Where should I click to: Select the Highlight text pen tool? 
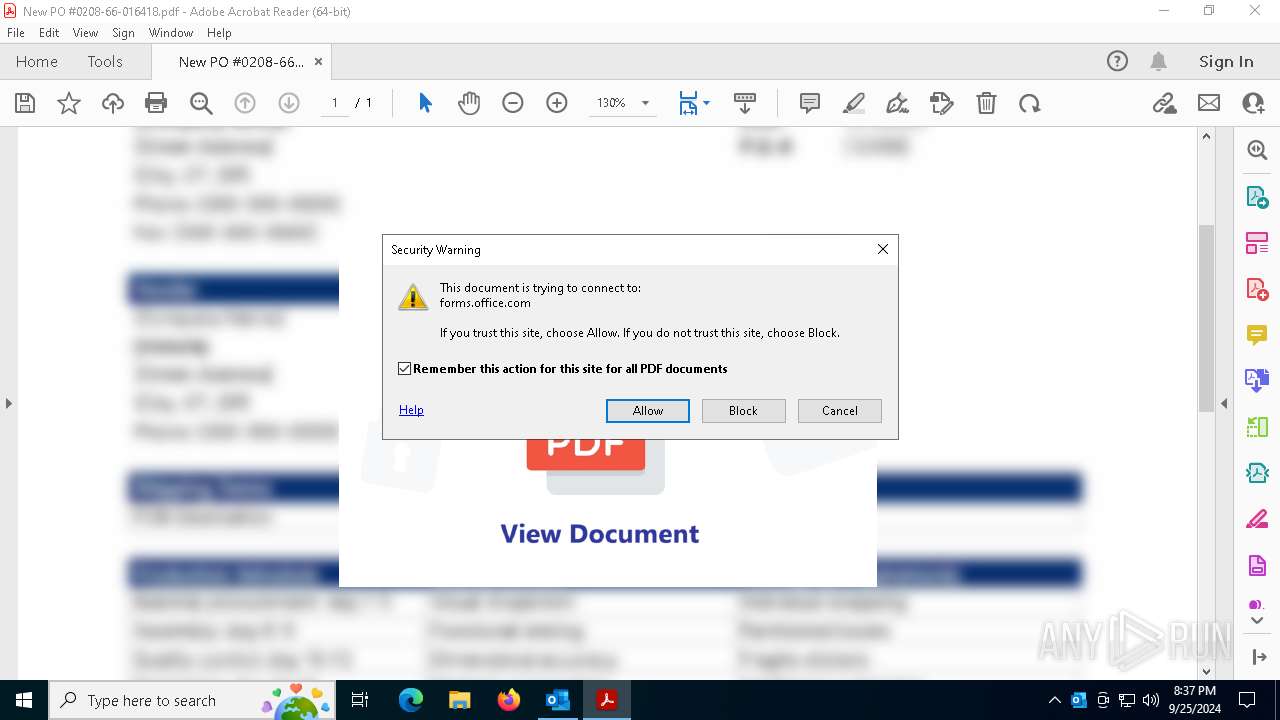[x=854, y=103]
